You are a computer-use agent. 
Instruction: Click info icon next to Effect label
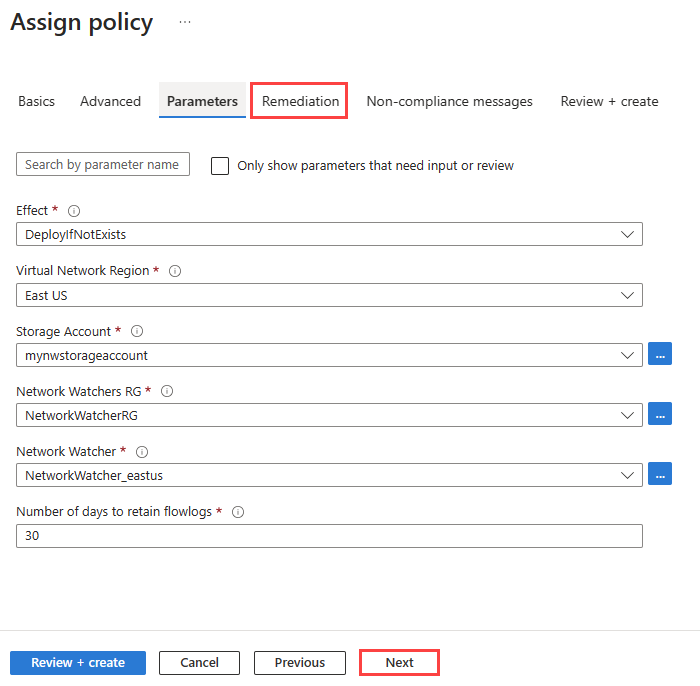(x=74, y=211)
